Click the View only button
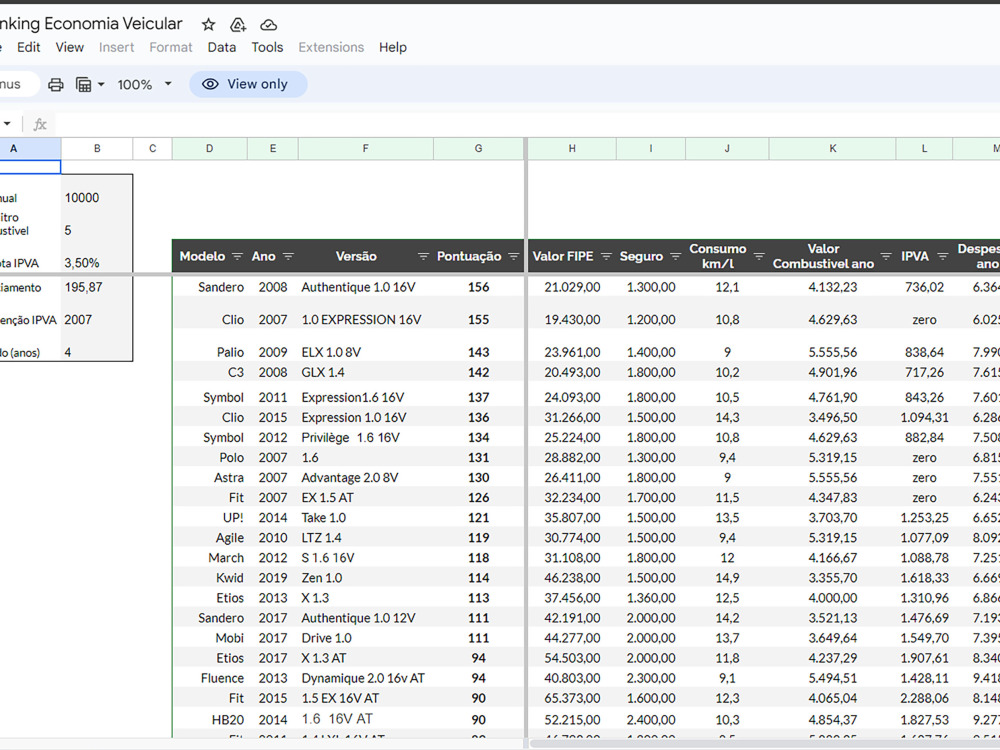This screenshot has height=750, width=1000. [x=248, y=84]
